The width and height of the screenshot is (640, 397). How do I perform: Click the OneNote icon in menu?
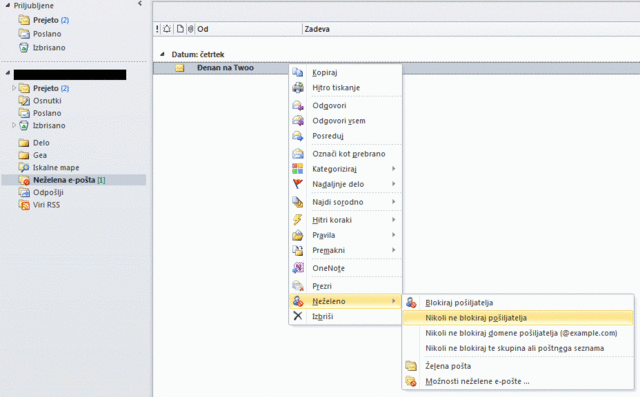click(298, 268)
